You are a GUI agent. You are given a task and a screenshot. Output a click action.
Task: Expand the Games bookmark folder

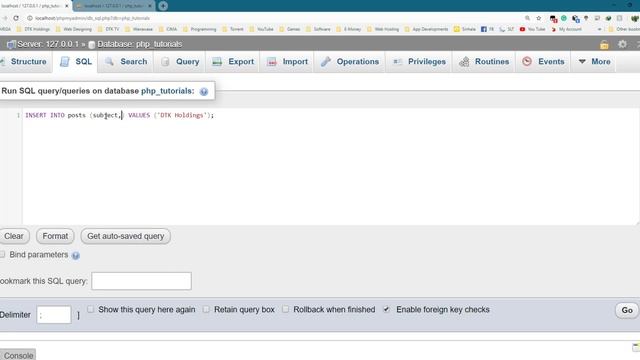(289, 29)
